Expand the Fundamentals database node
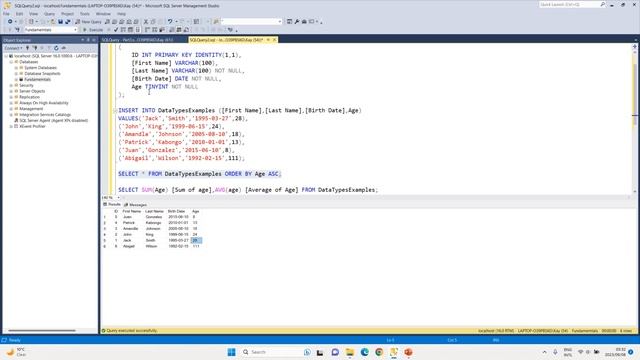The width and height of the screenshot is (640, 360). tap(16, 80)
